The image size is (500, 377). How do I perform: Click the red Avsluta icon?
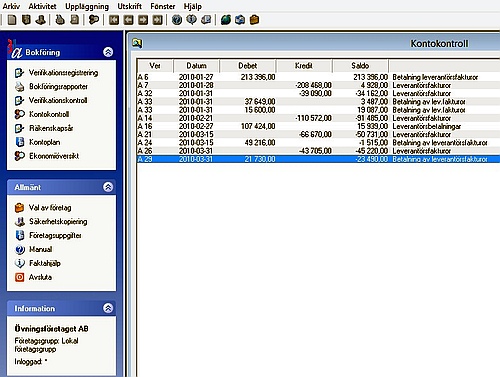pyautogui.click(x=20, y=277)
